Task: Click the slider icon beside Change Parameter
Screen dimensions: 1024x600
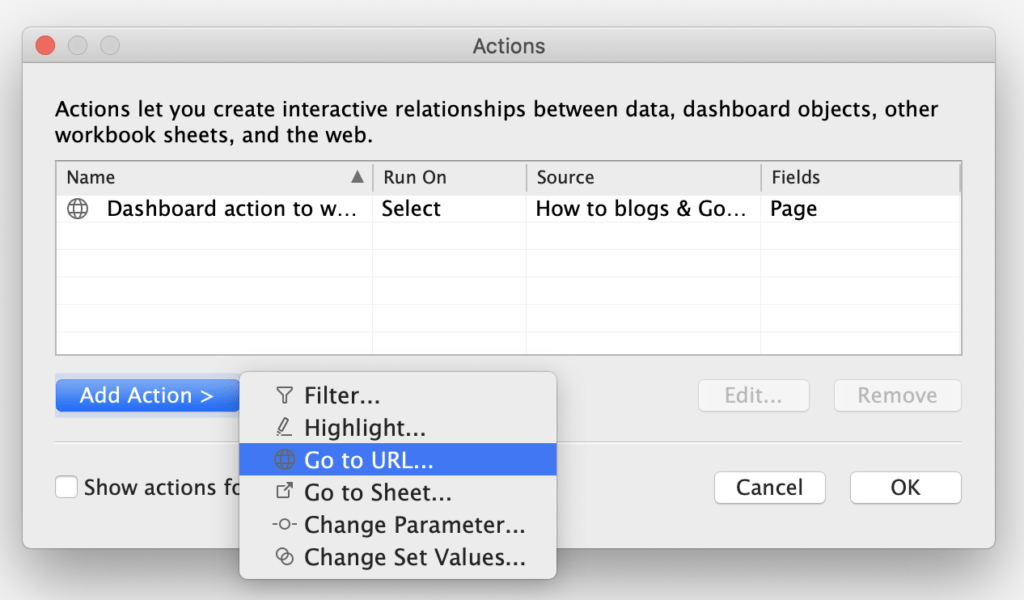Action: pos(284,525)
